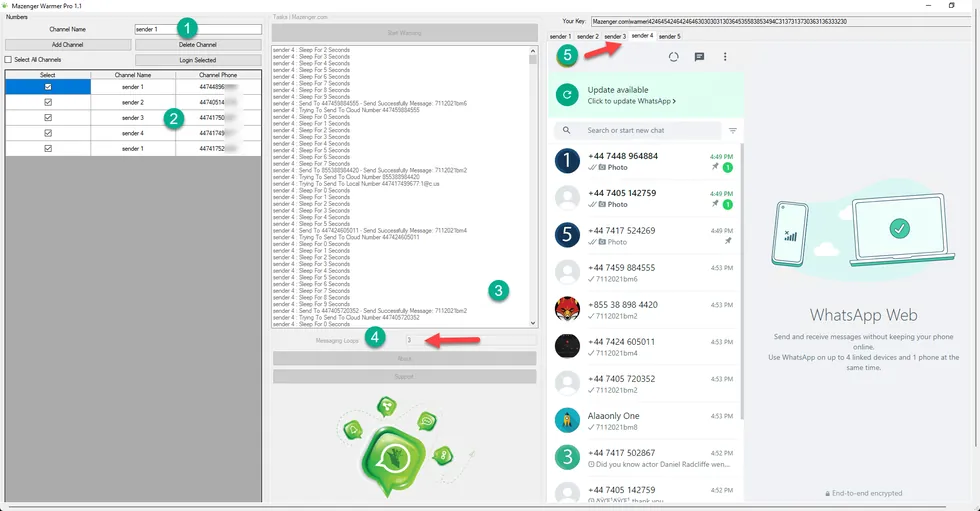The image size is (980, 511).
Task: Click the grey button above Support
Action: 404,359
